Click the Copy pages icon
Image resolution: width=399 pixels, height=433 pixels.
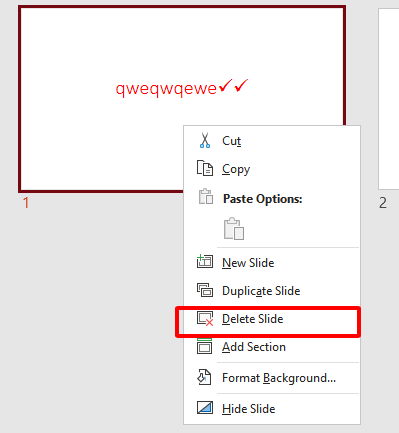[205, 168]
